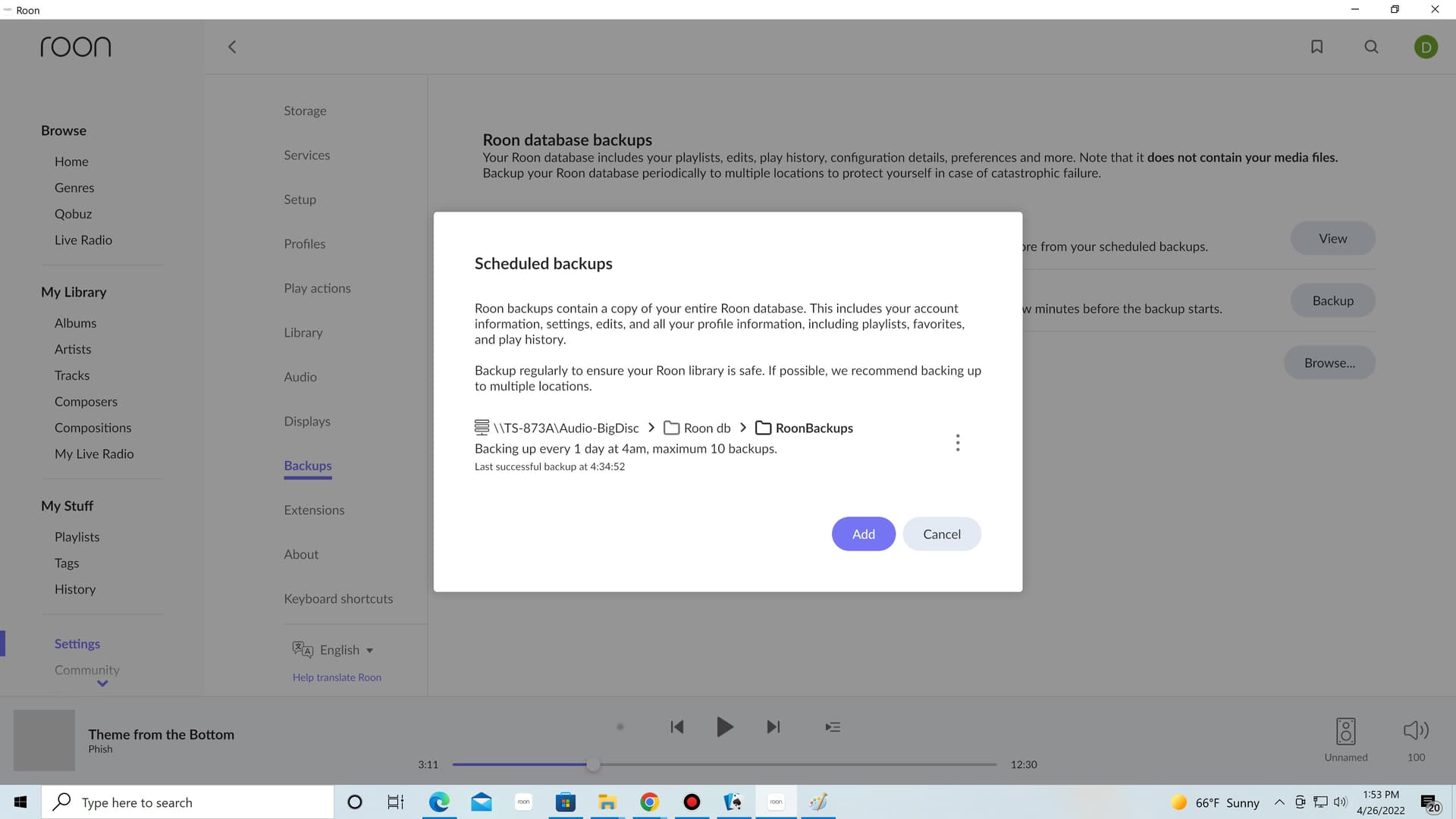Open Solitaire cards app on taskbar
The width and height of the screenshot is (1456, 819).
733,802
